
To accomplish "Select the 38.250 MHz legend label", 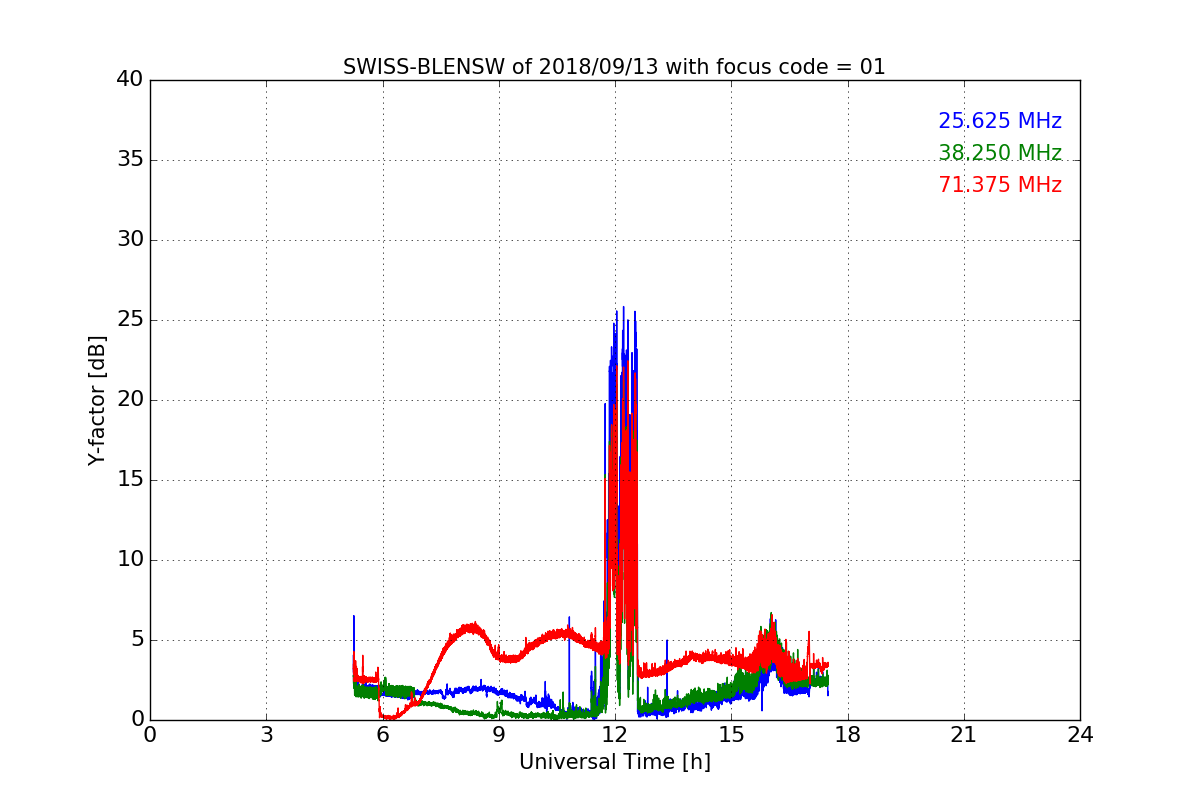I will (1000, 153).
